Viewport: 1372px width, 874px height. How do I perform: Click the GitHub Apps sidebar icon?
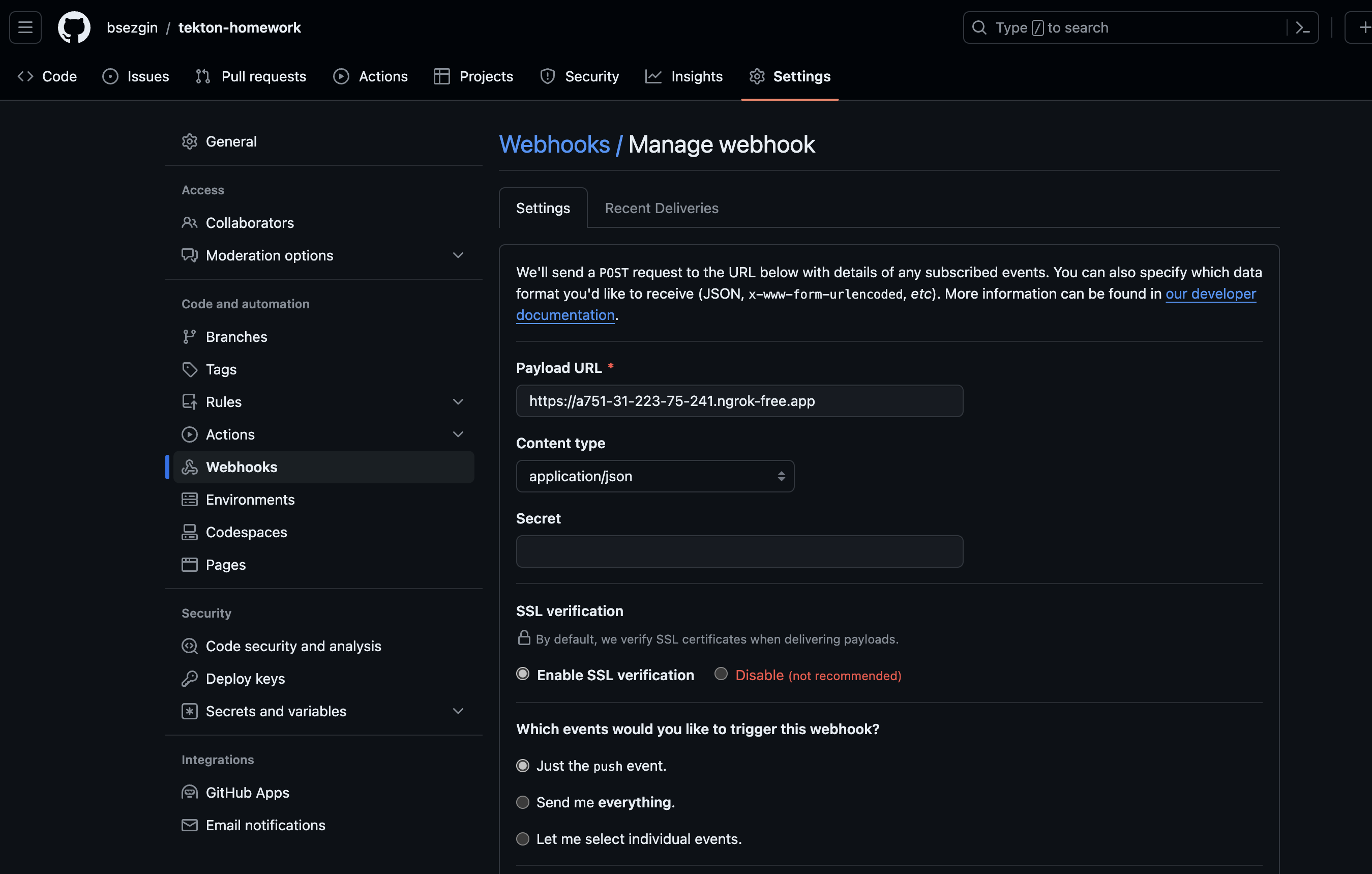click(x=189, y=793)
